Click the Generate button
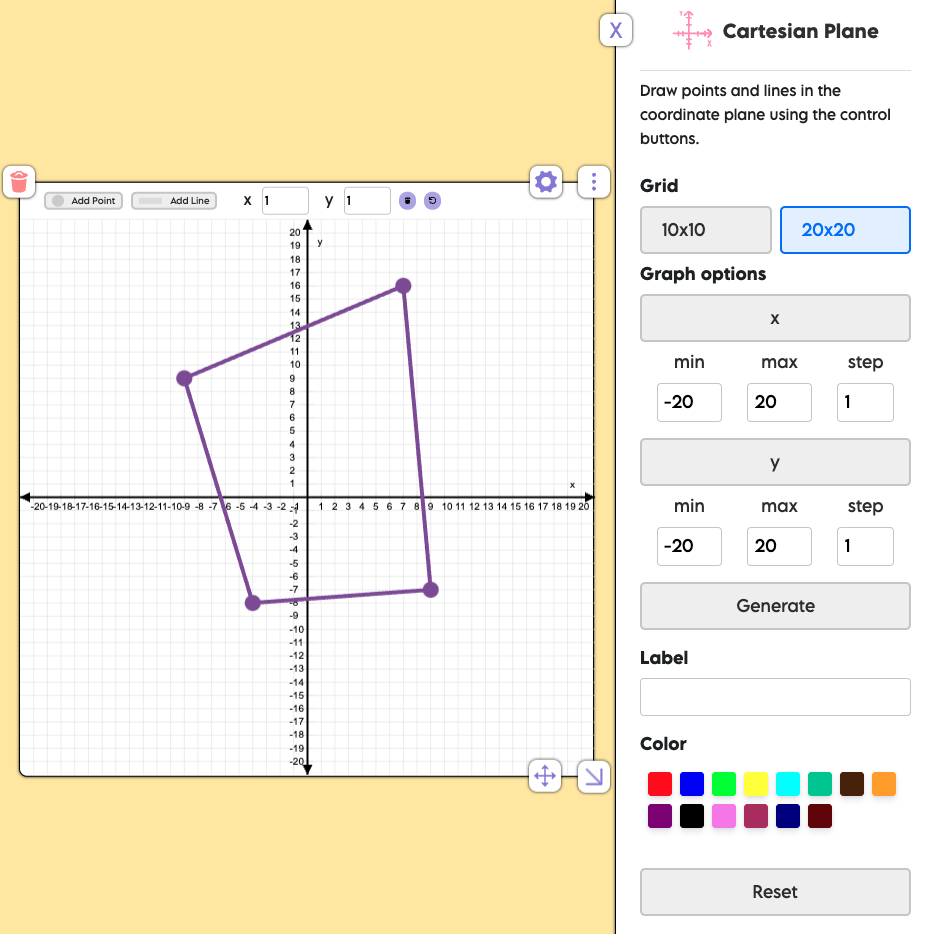Viewport: 932px width, 934px height. tap(775, 606)
